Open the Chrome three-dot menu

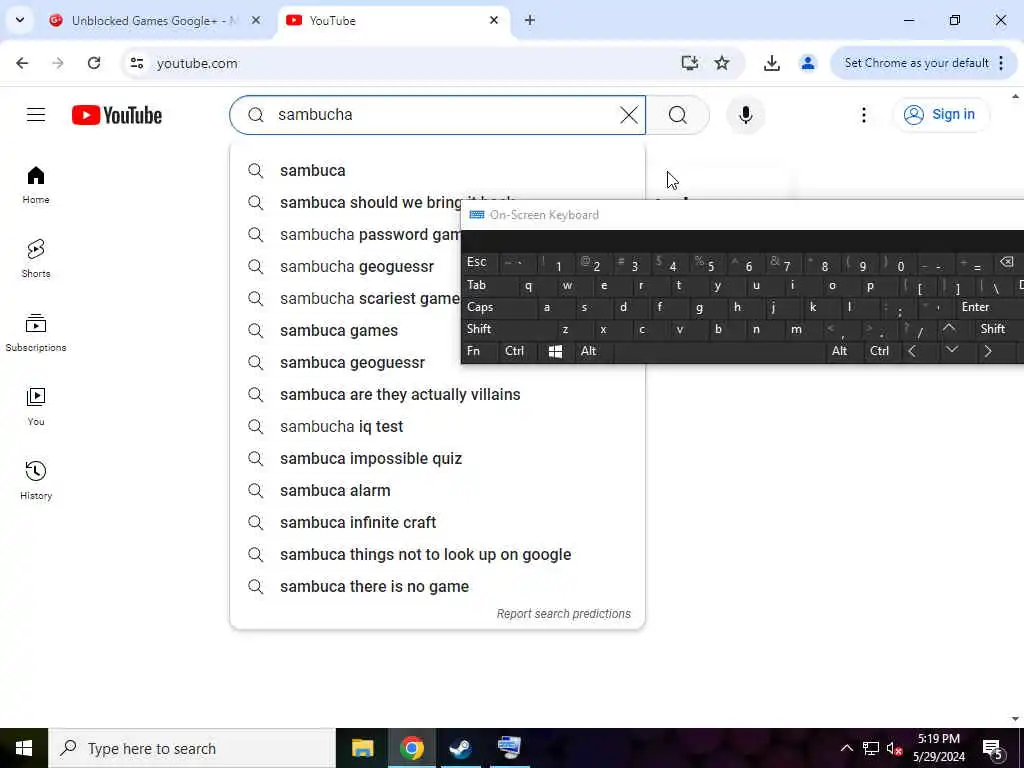[1001, 63]
